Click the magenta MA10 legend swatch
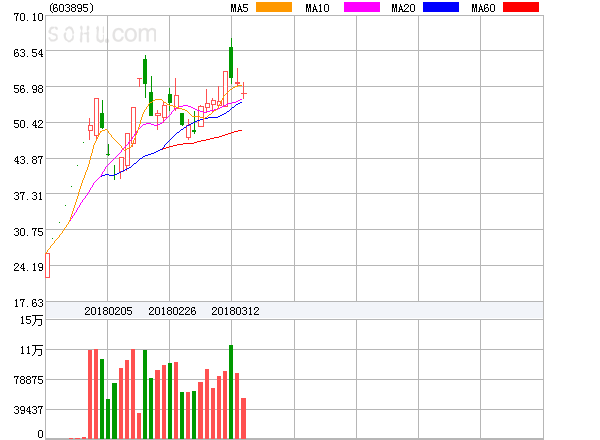The width and height of the screenshot is (600, 440). tap(362, 7)
